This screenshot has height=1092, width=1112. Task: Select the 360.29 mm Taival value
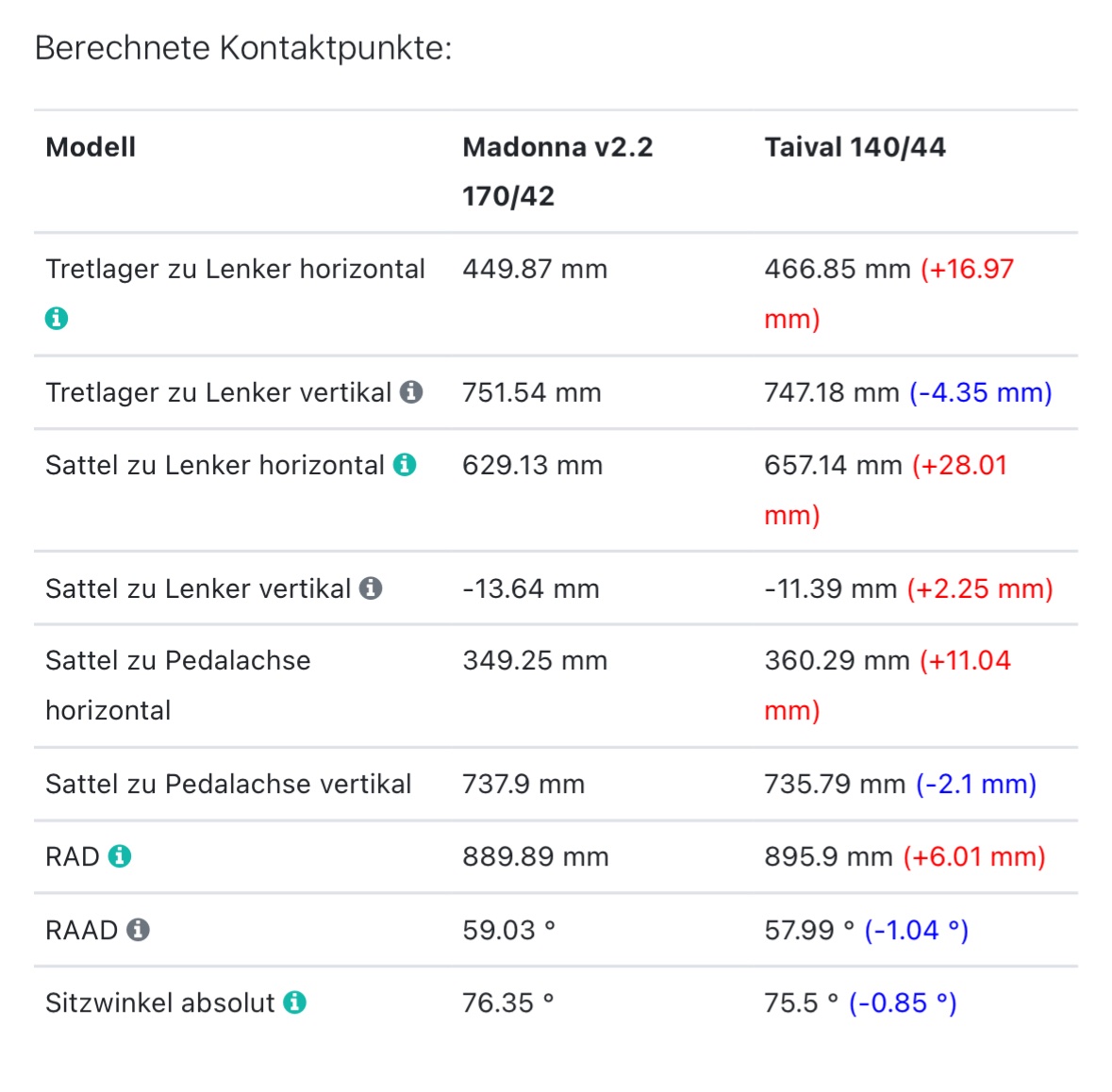click(x=837, y=660)
